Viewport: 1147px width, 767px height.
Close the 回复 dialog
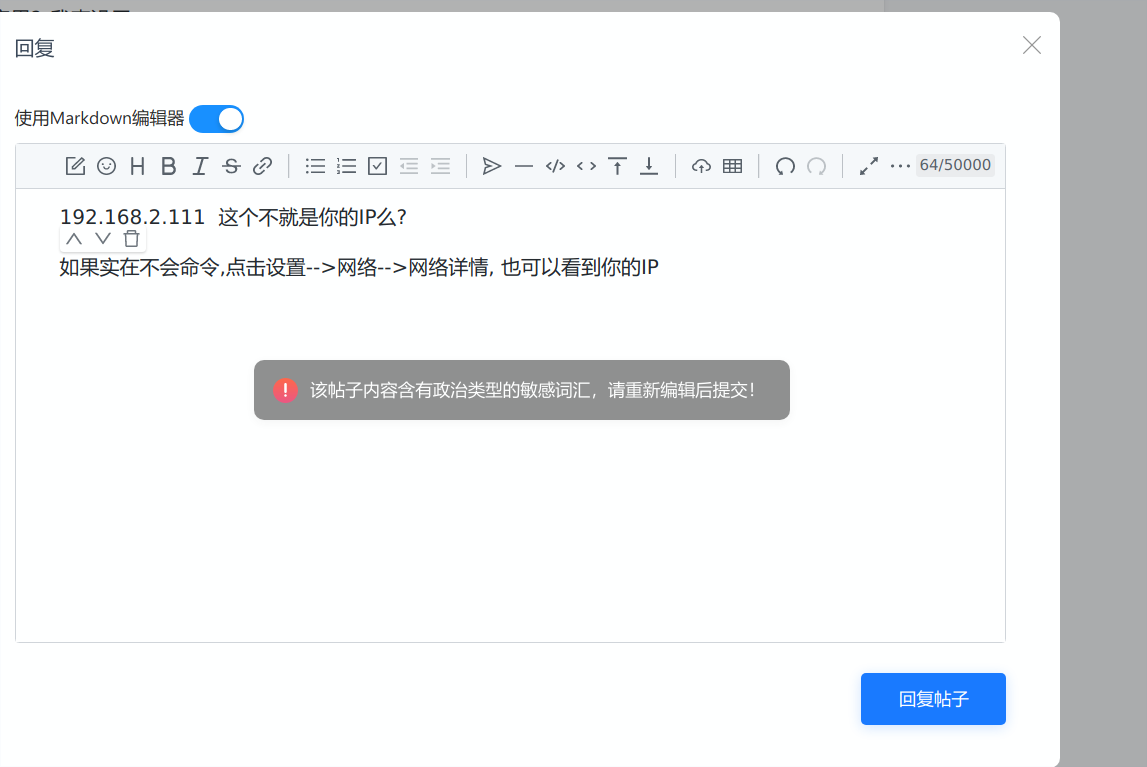pos(1032,45)
